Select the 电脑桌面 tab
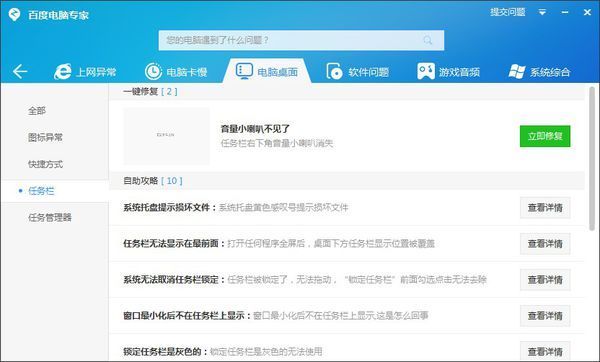This screenshot has height=362, width=600. coord(267,71)
